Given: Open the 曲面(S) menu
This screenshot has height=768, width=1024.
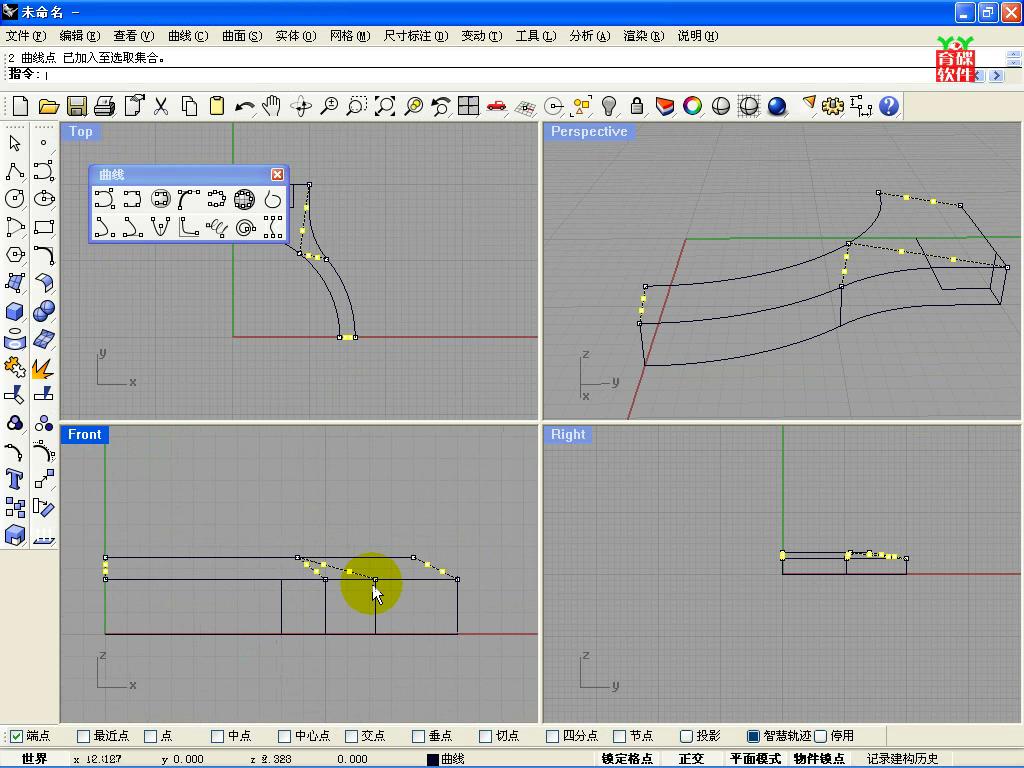Looking at the screenshot, I should point(242,36).
